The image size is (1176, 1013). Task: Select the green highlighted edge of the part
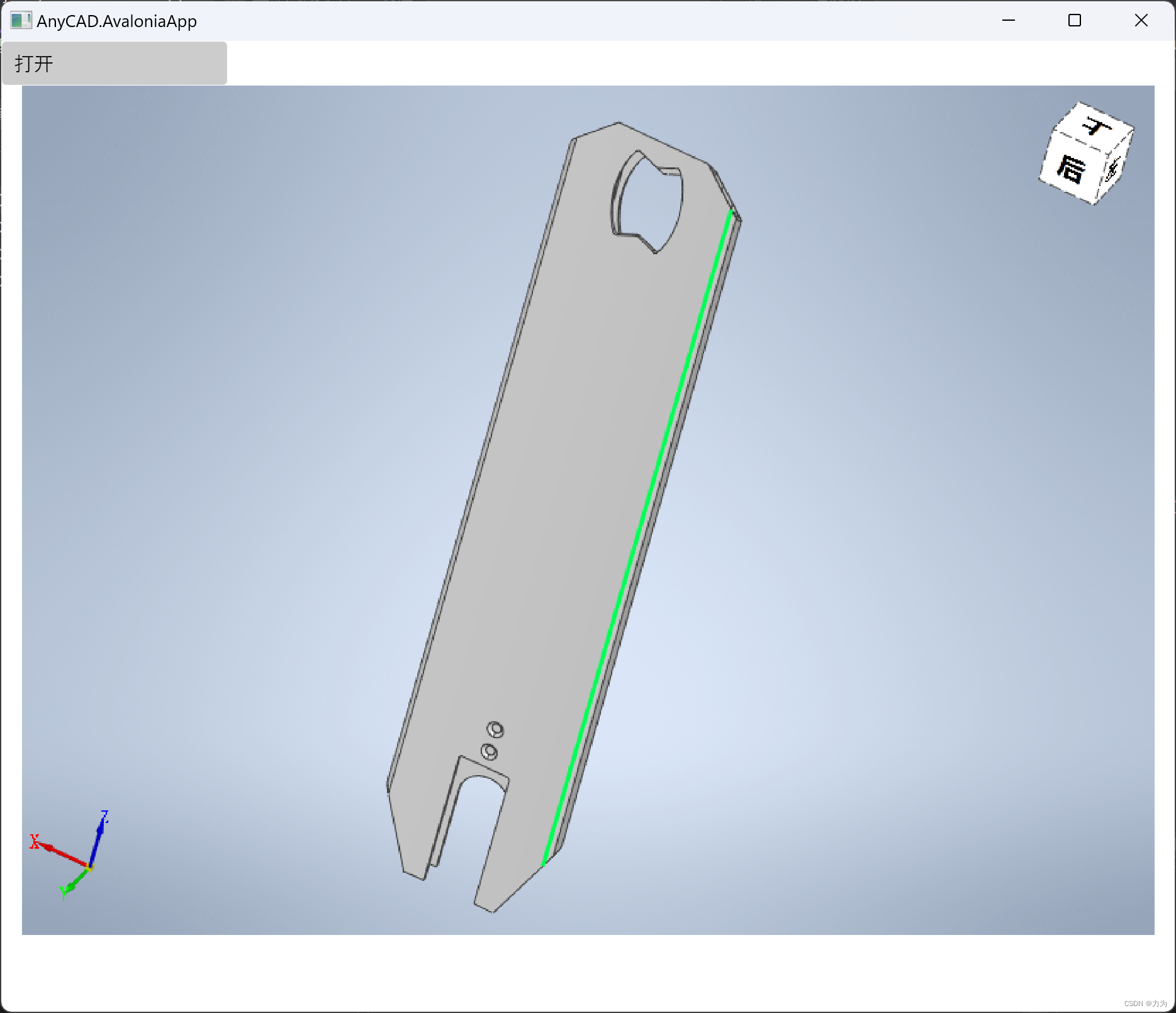[642, 535]
